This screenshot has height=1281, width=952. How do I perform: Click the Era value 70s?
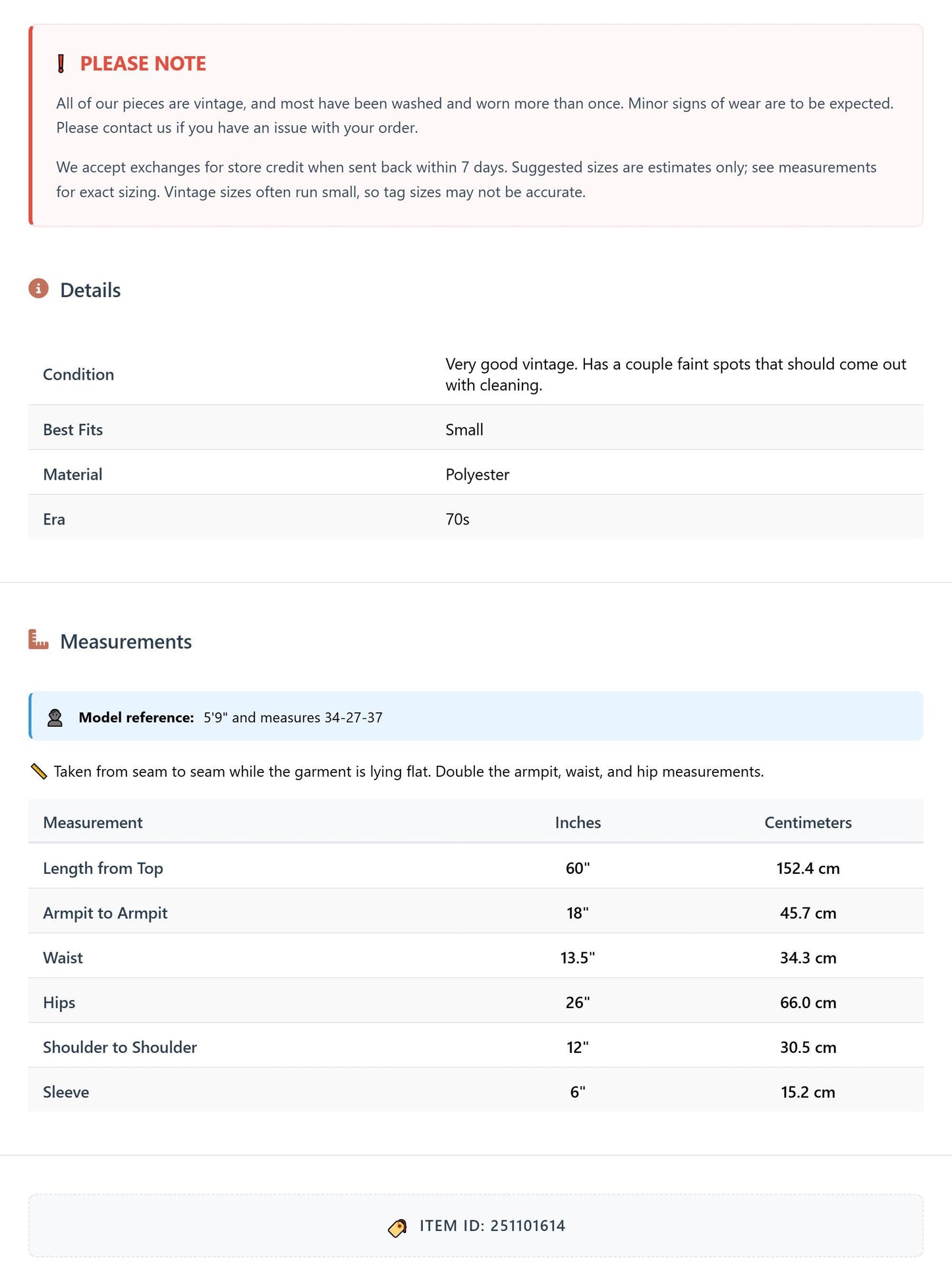coord(457,519)
